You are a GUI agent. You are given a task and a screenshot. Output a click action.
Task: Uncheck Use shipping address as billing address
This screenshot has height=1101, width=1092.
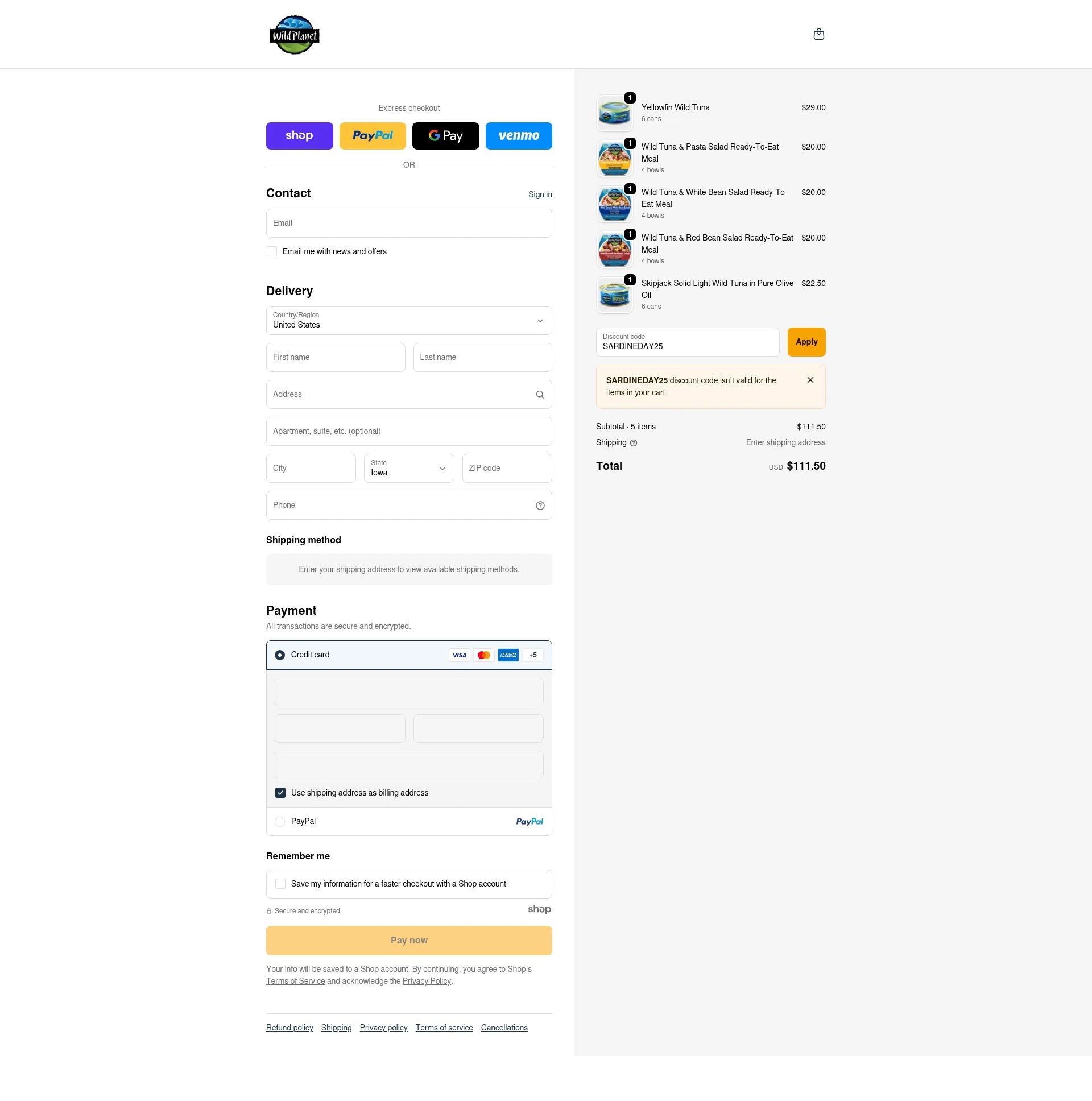[x=280, y=792]
